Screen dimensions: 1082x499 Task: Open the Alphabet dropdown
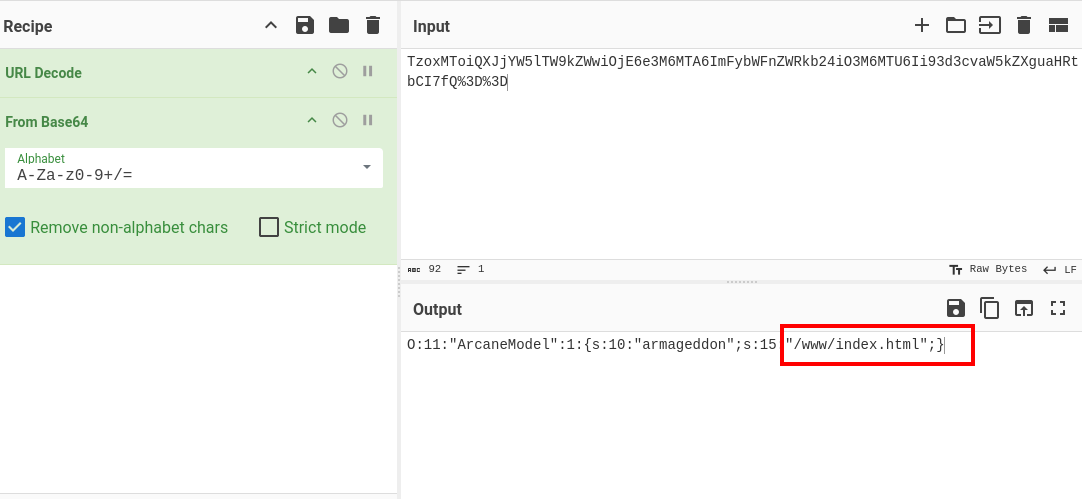pyautogui.click(x=367, y=167)
